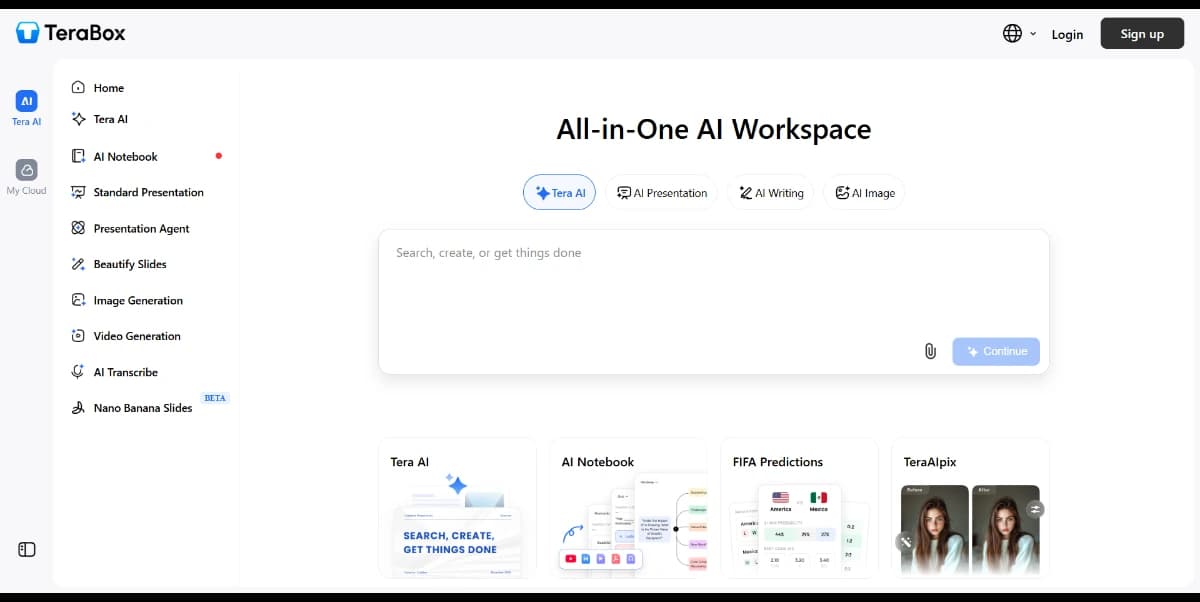Click the All-in-One AI Workspace heading
1200x602 pixels.
(x=714, y=130)
